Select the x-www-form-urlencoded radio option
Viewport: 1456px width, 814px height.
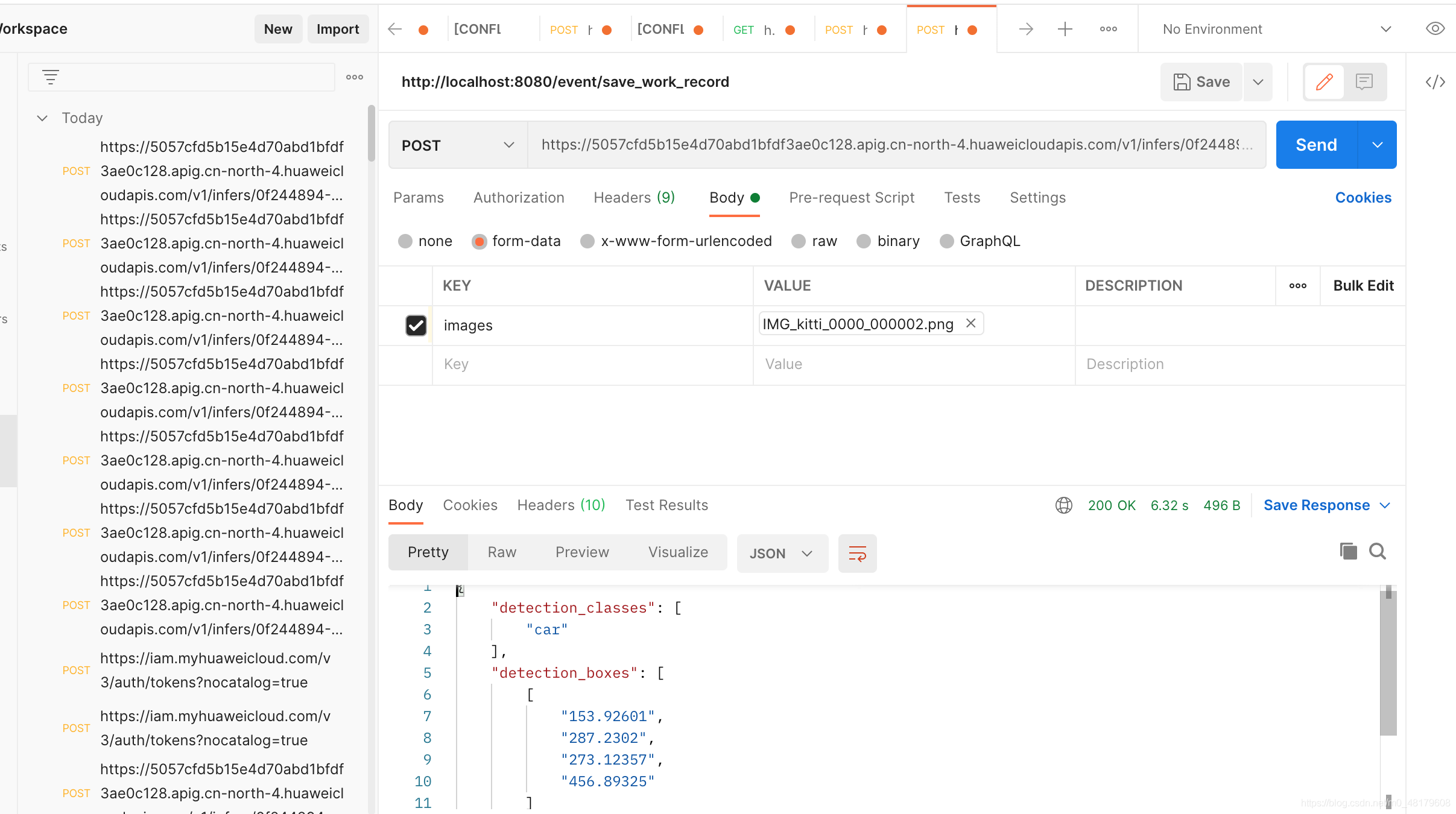[587, 241]
